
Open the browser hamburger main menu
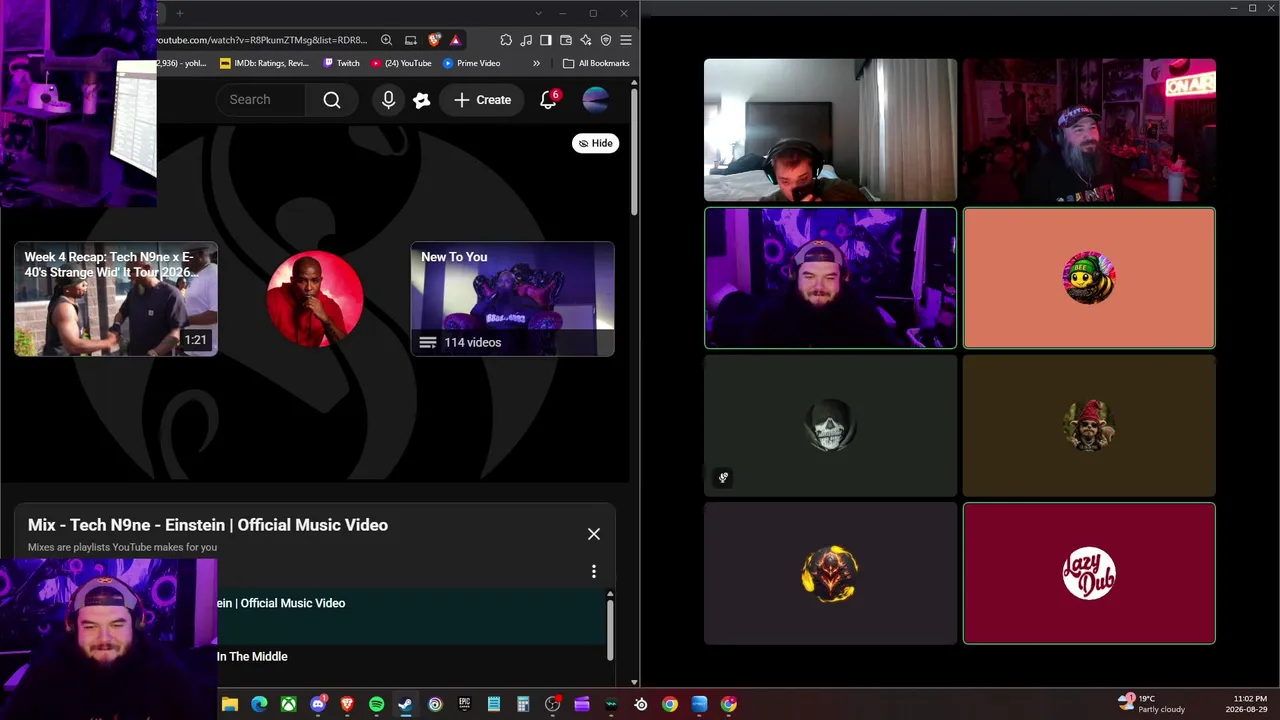click(x=626, y=40)
